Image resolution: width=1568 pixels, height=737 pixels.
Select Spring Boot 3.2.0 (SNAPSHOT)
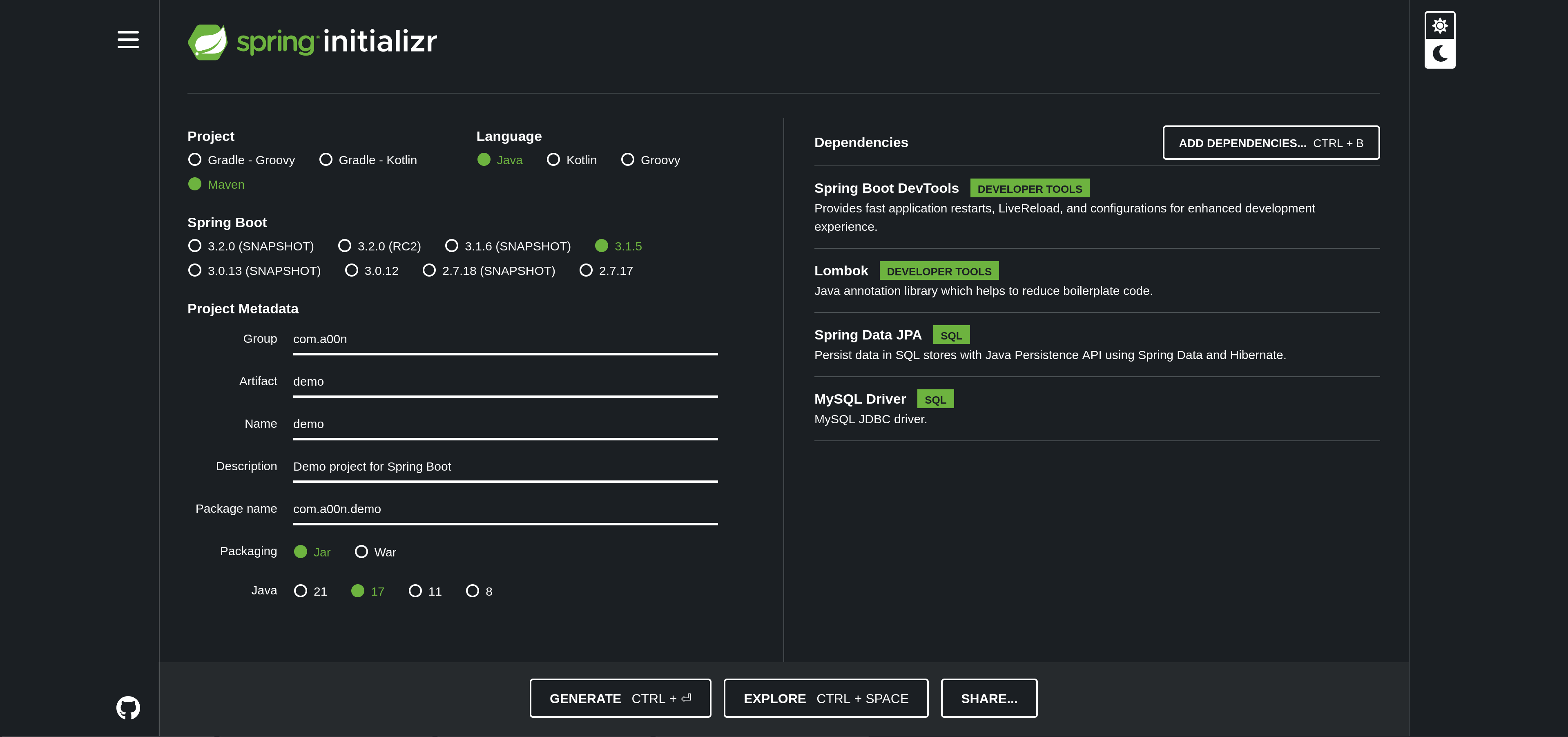click(251, 246)
